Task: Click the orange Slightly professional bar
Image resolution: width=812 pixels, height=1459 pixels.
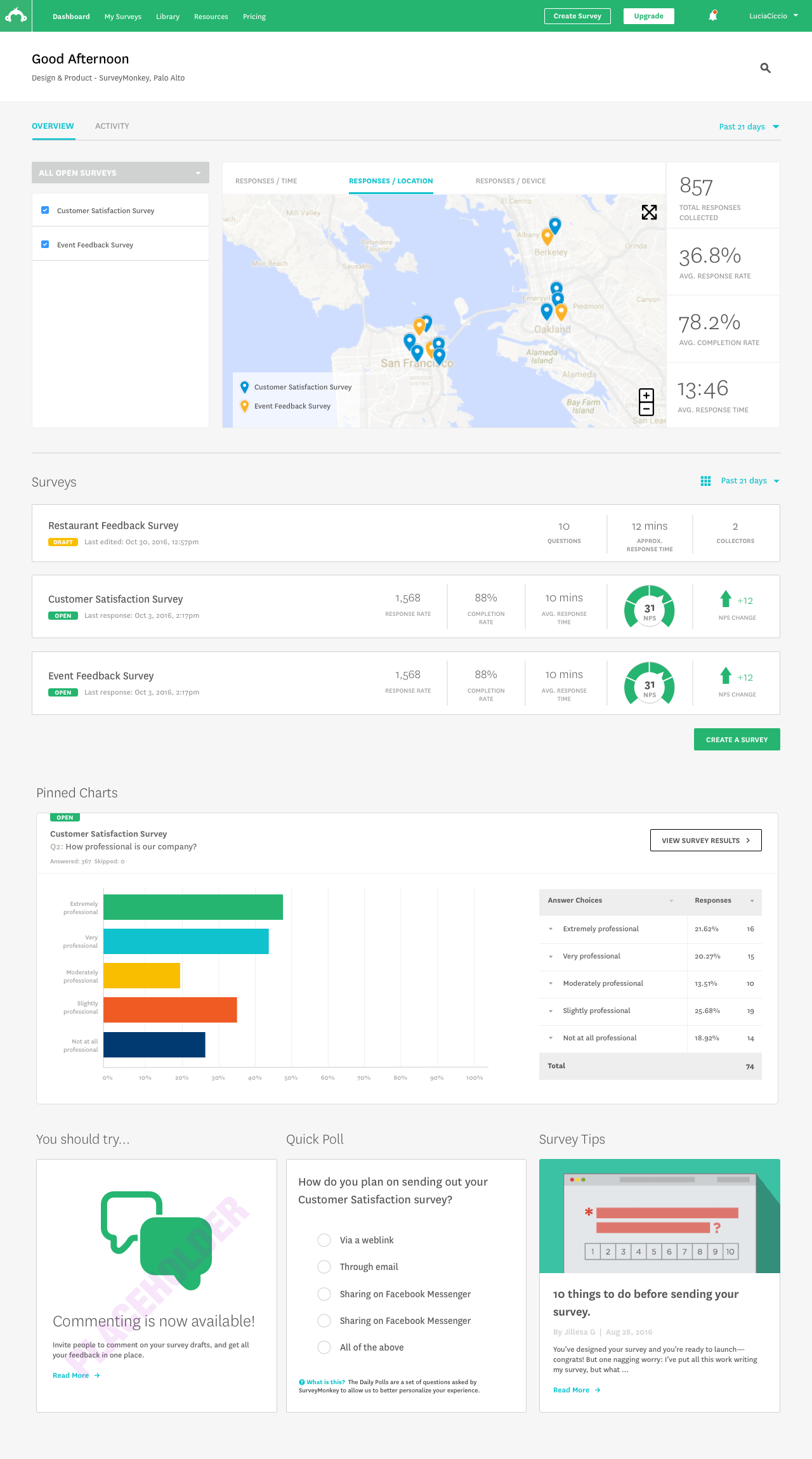Action: (170, 1010)
